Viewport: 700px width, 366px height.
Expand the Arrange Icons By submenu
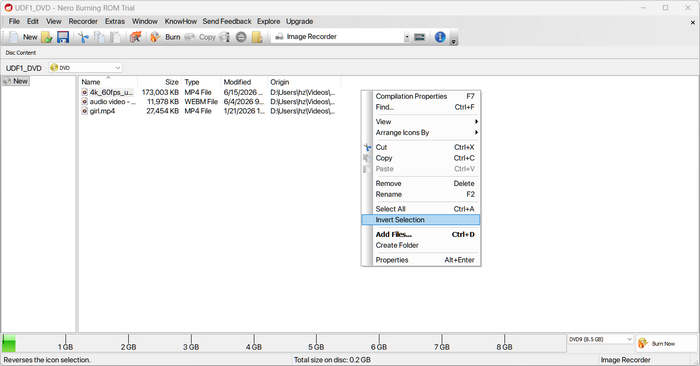[476, 133]
